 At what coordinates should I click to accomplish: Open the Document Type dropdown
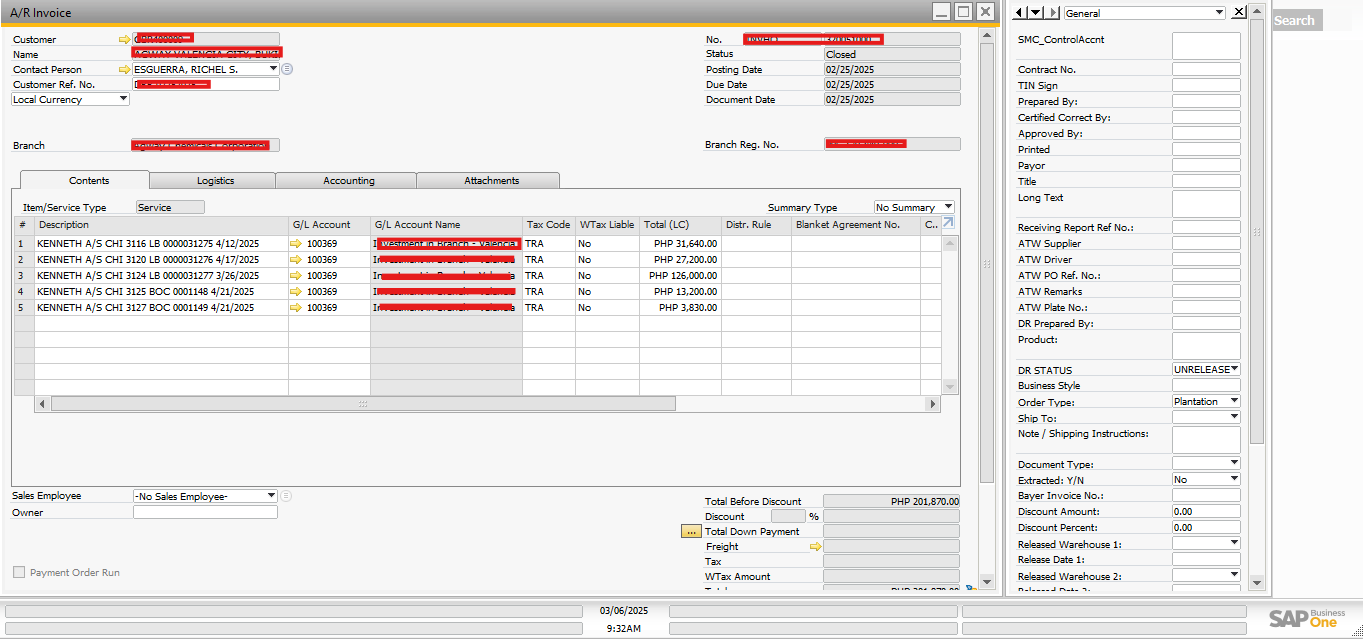tap(1235, 464)
